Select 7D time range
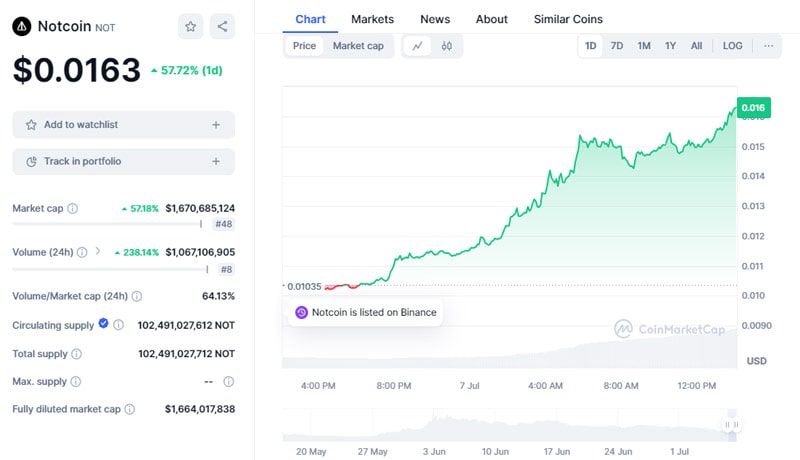The width and height of the screenshot is (800, 460). [617, 46]
